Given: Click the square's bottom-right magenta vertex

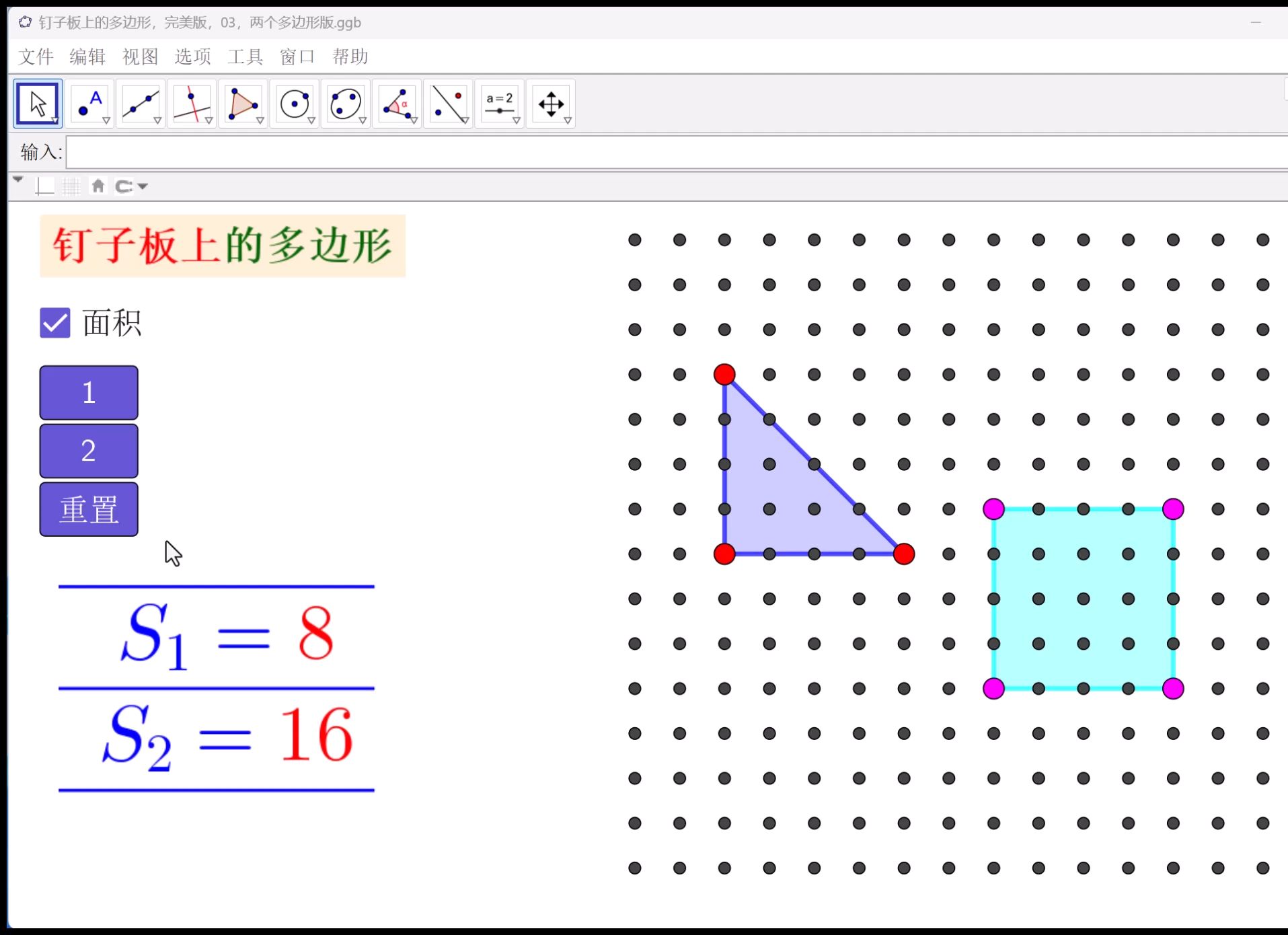Looking at the screenshot, I should point(1173,689).
